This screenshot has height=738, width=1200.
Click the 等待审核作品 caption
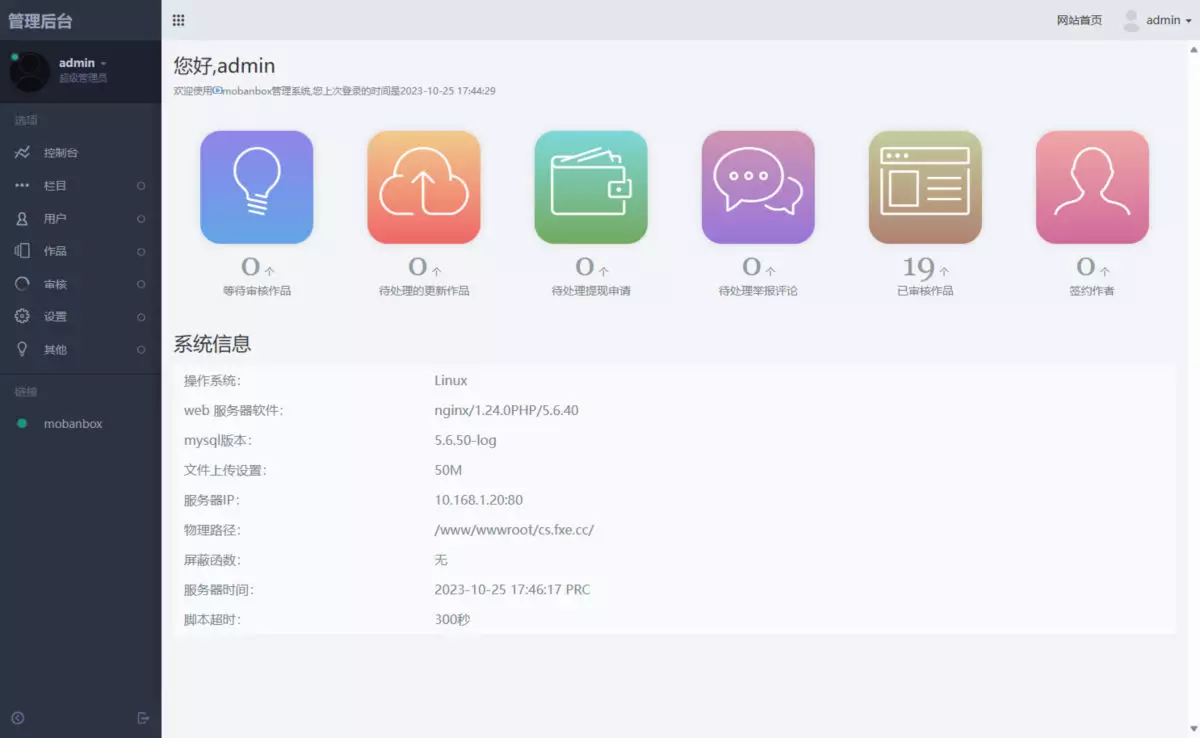[257, 291]
